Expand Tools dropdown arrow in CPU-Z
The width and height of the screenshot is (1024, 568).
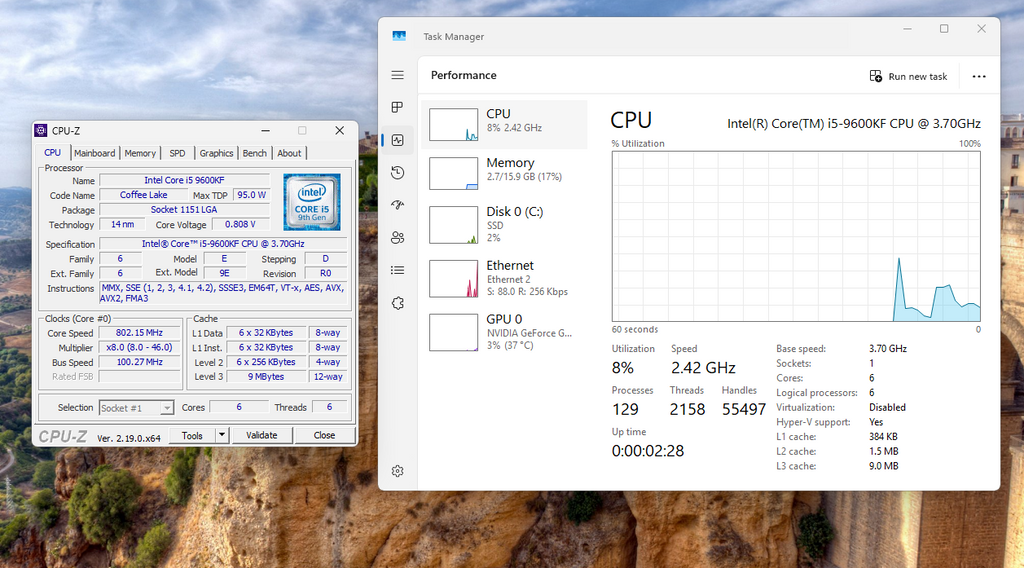click(222, 435)
